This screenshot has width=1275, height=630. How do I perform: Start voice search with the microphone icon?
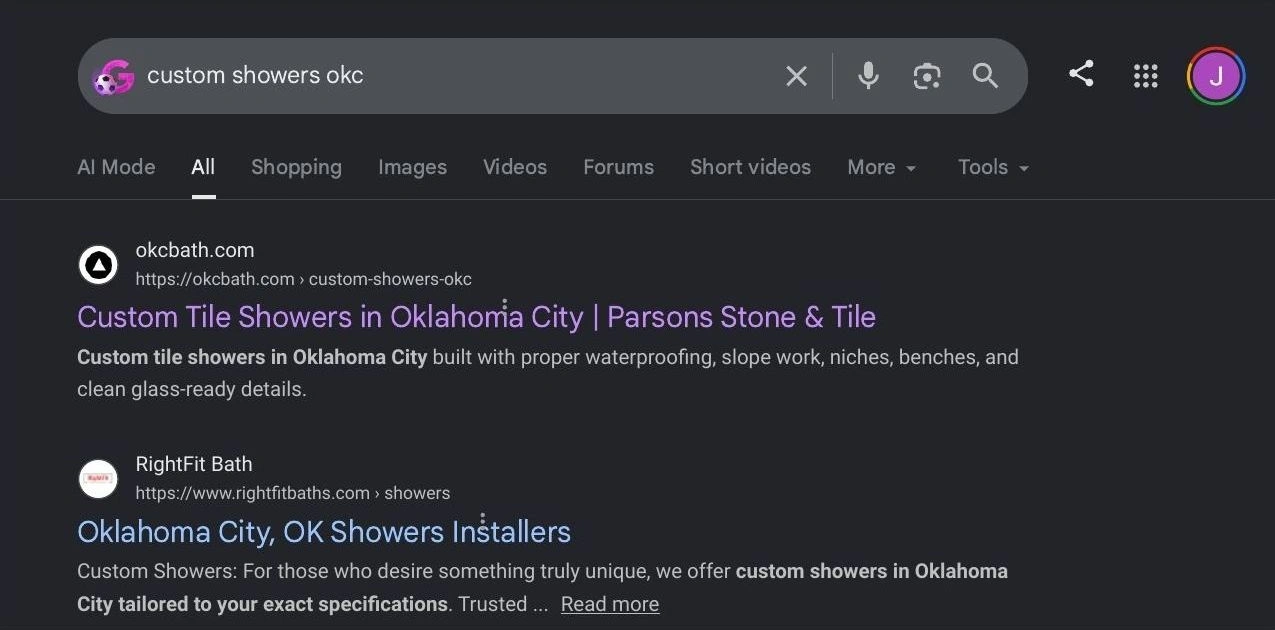[x=868, y=76]
